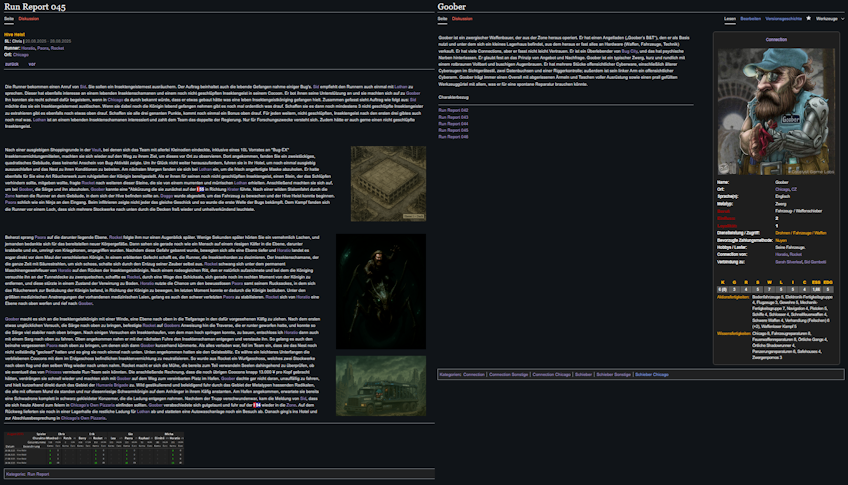The width and height of the screenshot is (848, 485).
Task: Click the 'zurück' previous report link
Action: [11, 63]
